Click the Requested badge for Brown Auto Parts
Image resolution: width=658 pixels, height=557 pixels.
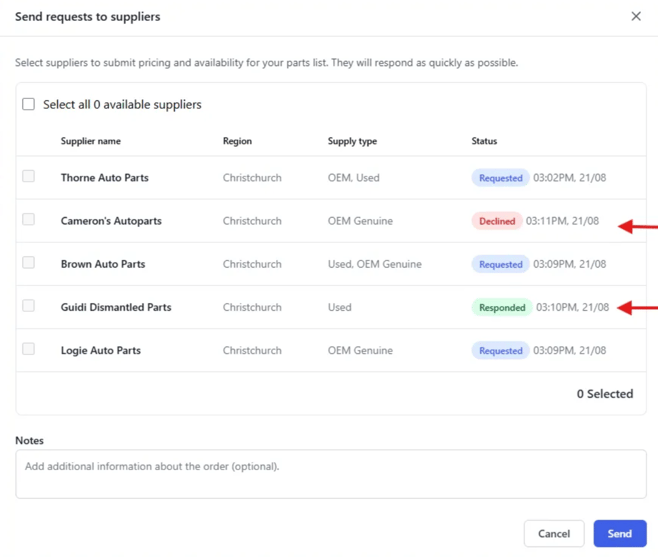(501, 264)
